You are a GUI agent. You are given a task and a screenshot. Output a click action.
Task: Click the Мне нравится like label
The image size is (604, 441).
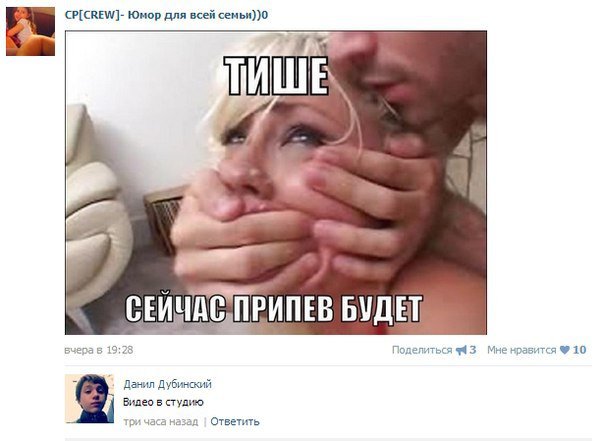pyautogui.click(x=522, y=350)
